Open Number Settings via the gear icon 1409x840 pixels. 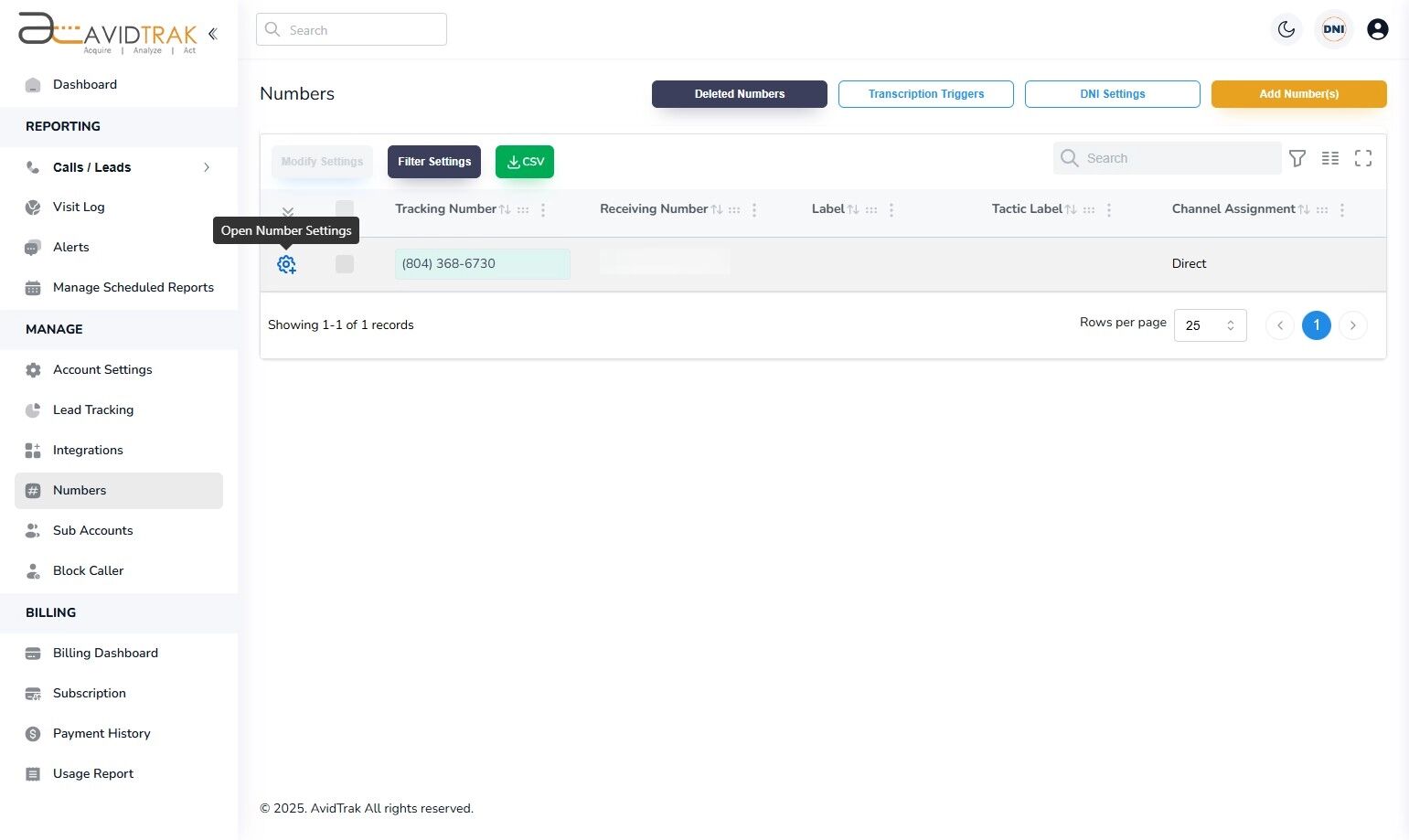click(286, 264)
